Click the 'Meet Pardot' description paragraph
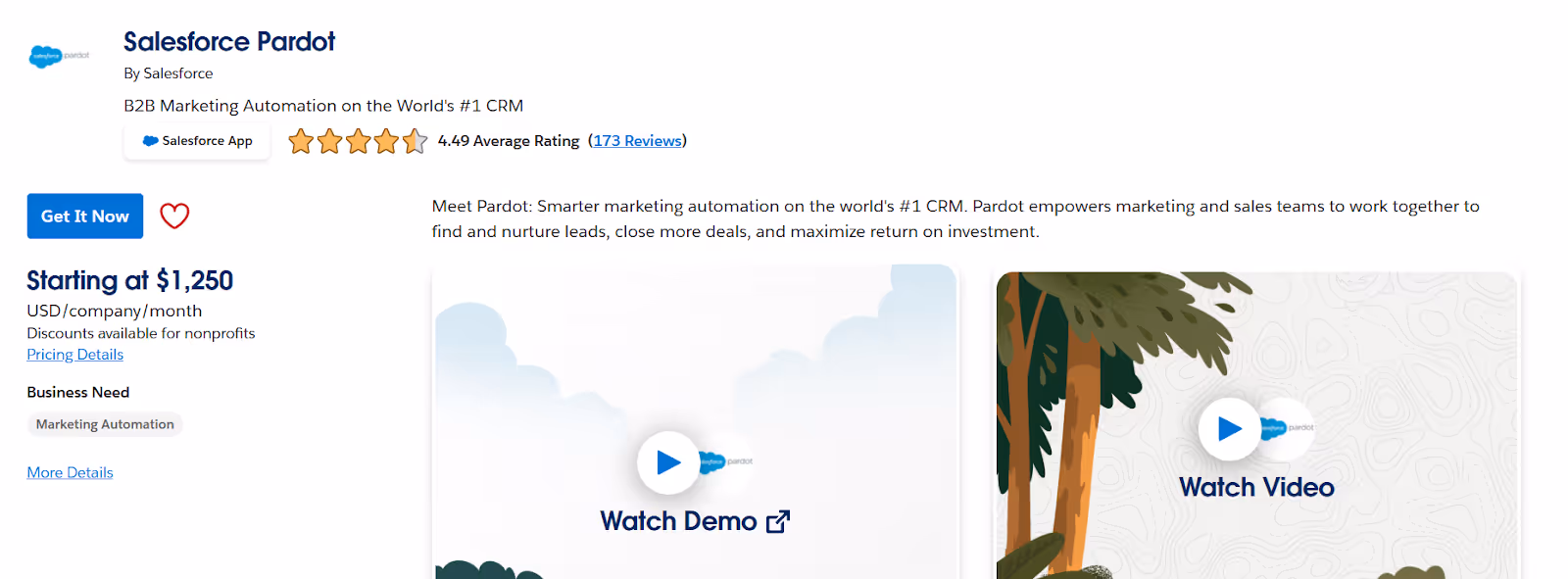This screenshot has width=1568, height=579. [955, 218]
